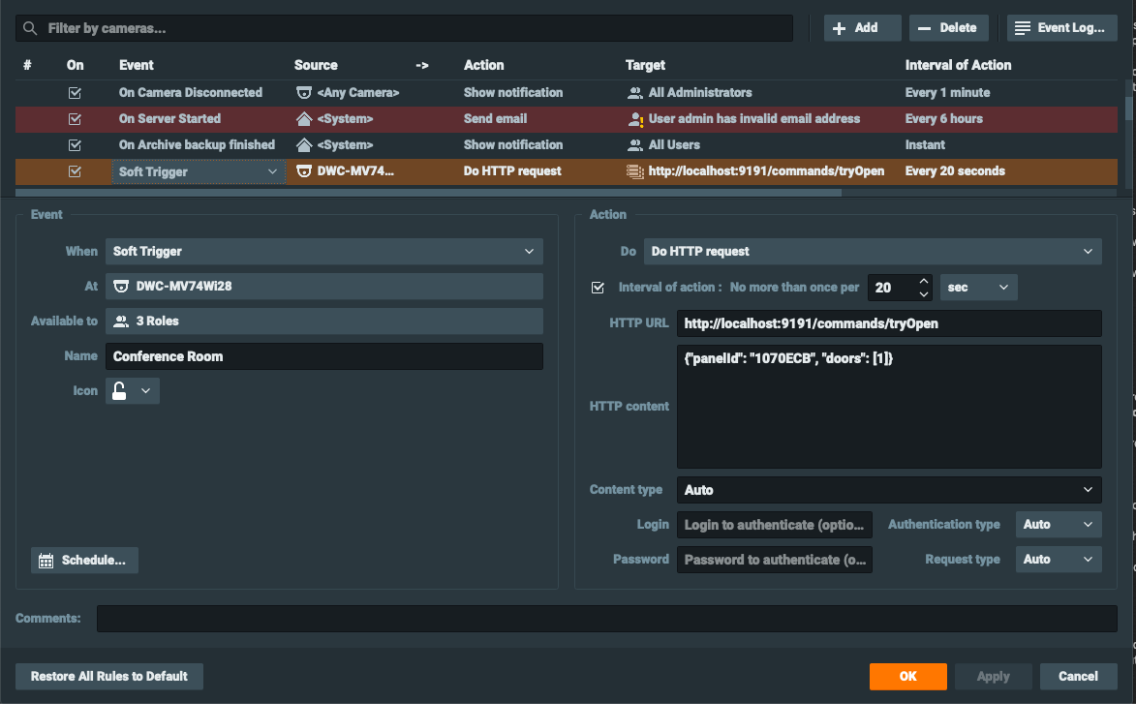Click the search magnifier icon in filter bar
The height and width of the screenshot is (704, 1136).
[30, 28]
